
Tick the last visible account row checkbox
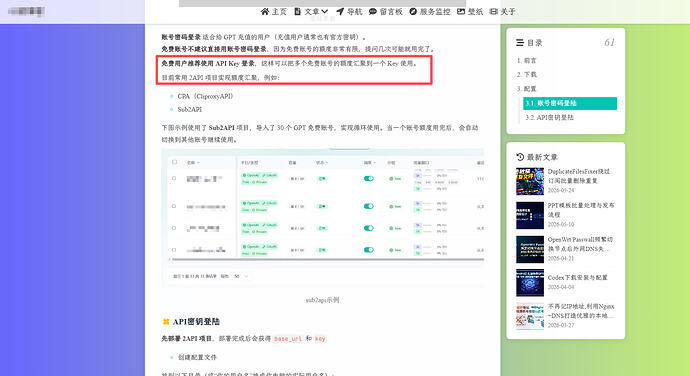pyautogui.click(x=174, y=250)
